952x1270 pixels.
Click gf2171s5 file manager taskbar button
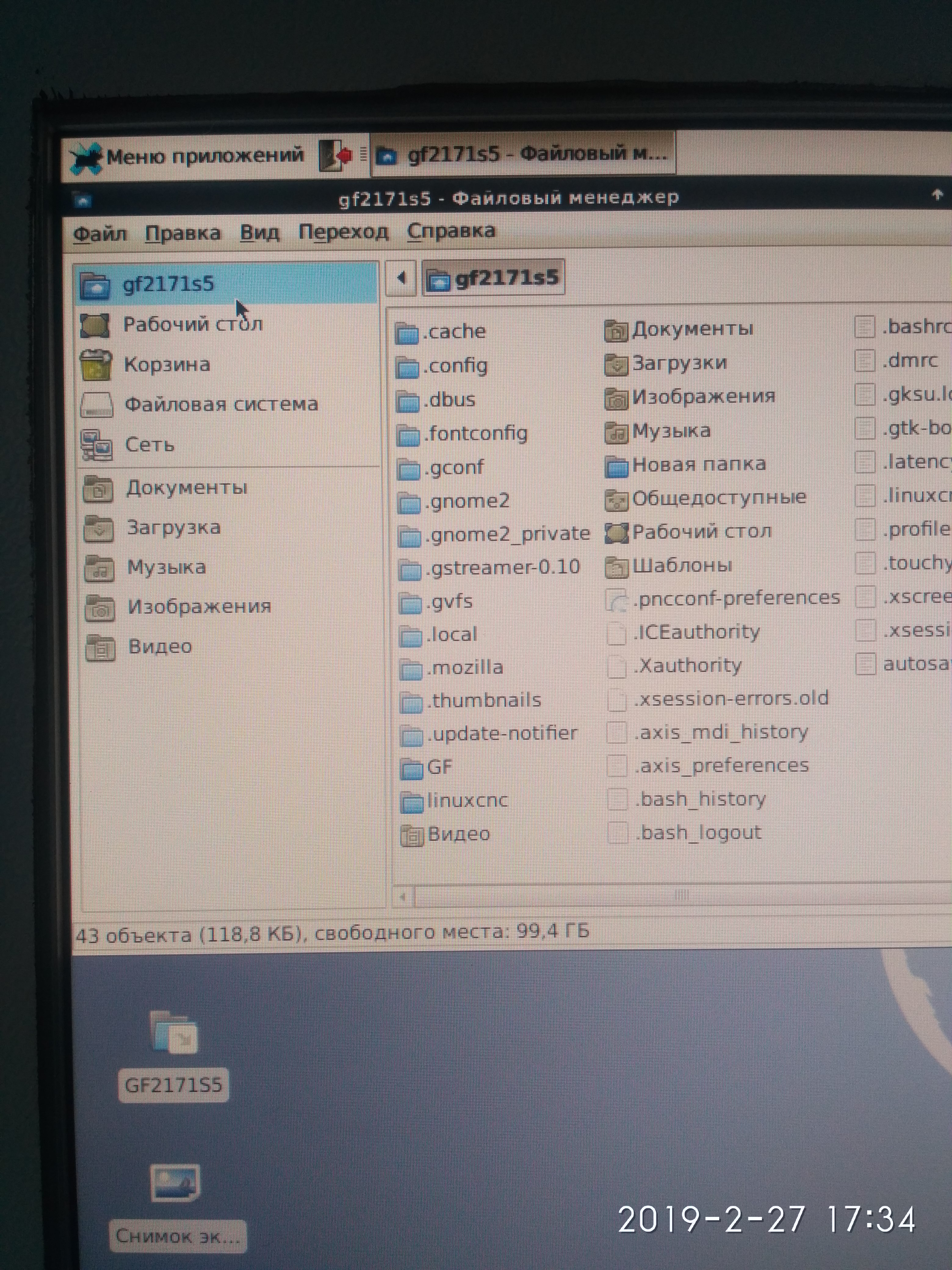[523, 154]
